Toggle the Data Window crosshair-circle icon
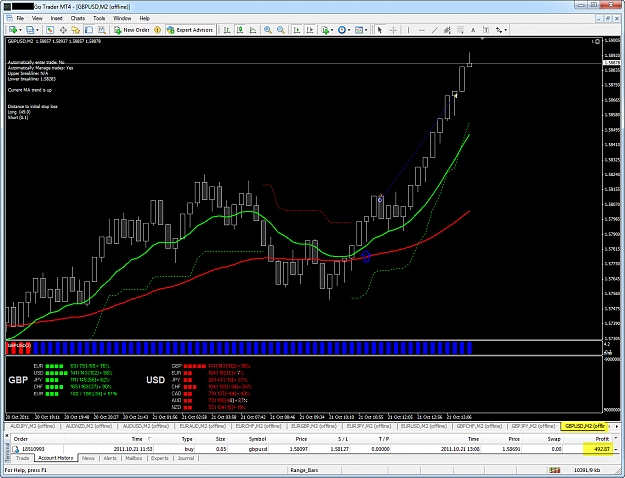This screenshot has width=625, height=478. coord(63,30)
